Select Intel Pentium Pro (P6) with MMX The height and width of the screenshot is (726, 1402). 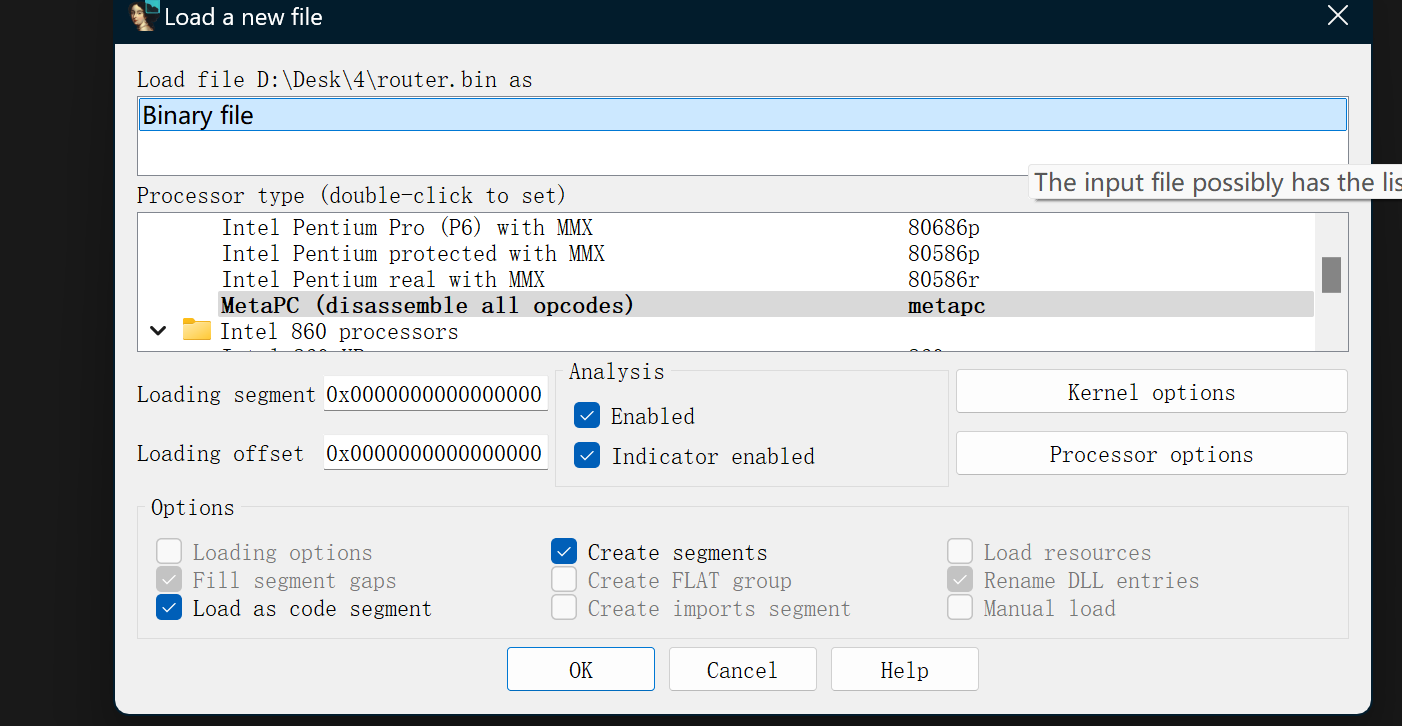coord(407,228)
